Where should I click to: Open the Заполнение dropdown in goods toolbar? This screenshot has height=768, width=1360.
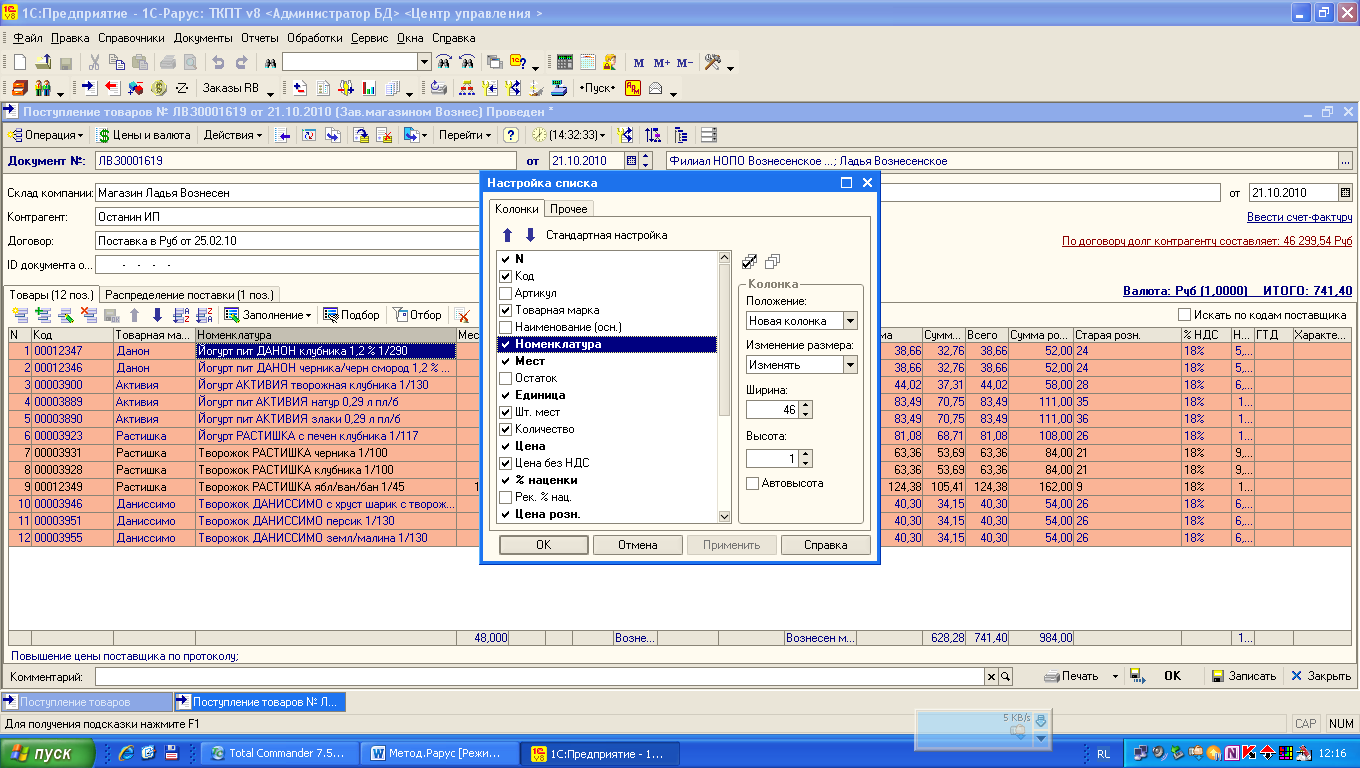pos(268,315)
